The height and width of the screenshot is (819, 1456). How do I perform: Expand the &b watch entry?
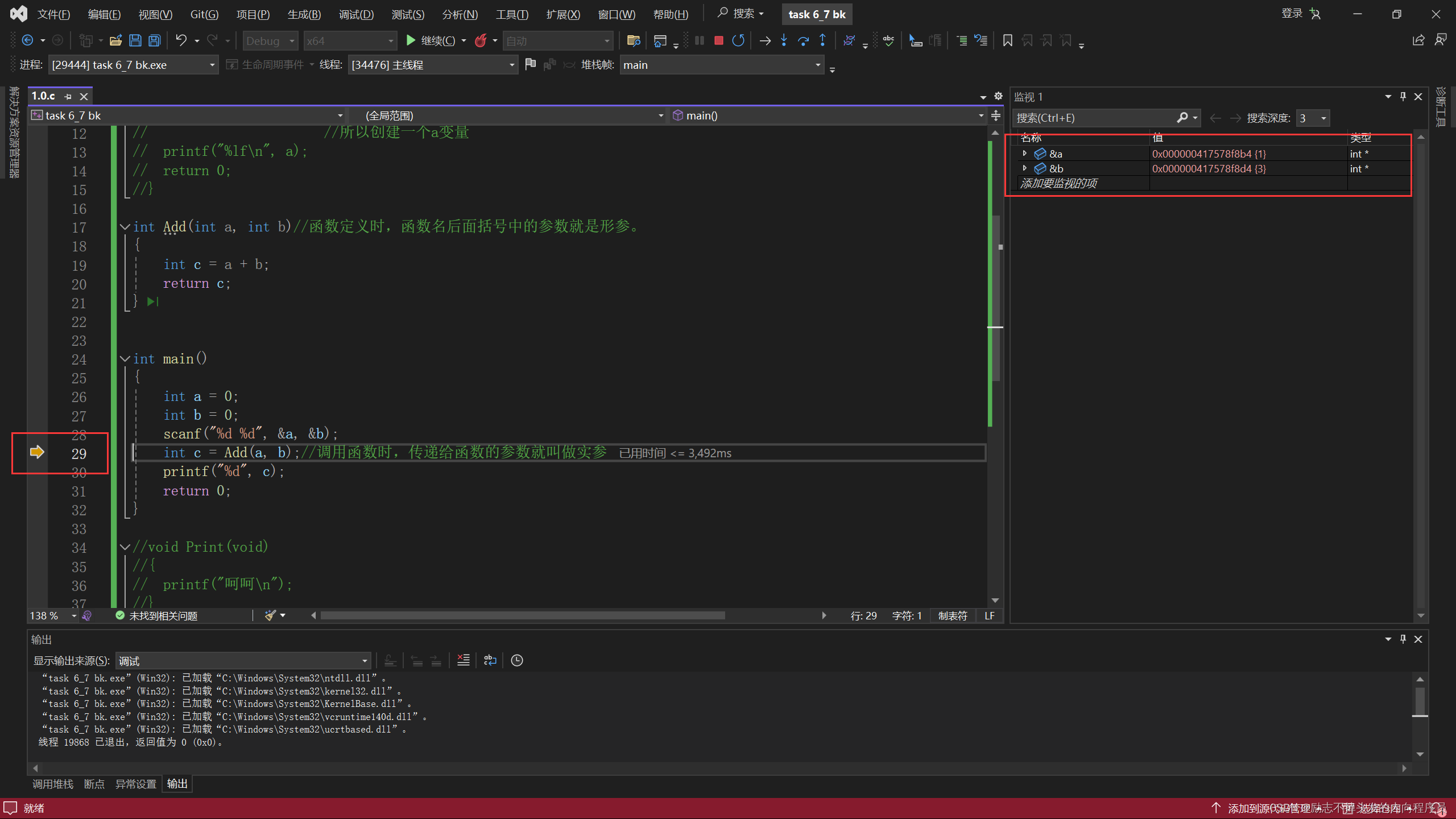click(1024, 168)
